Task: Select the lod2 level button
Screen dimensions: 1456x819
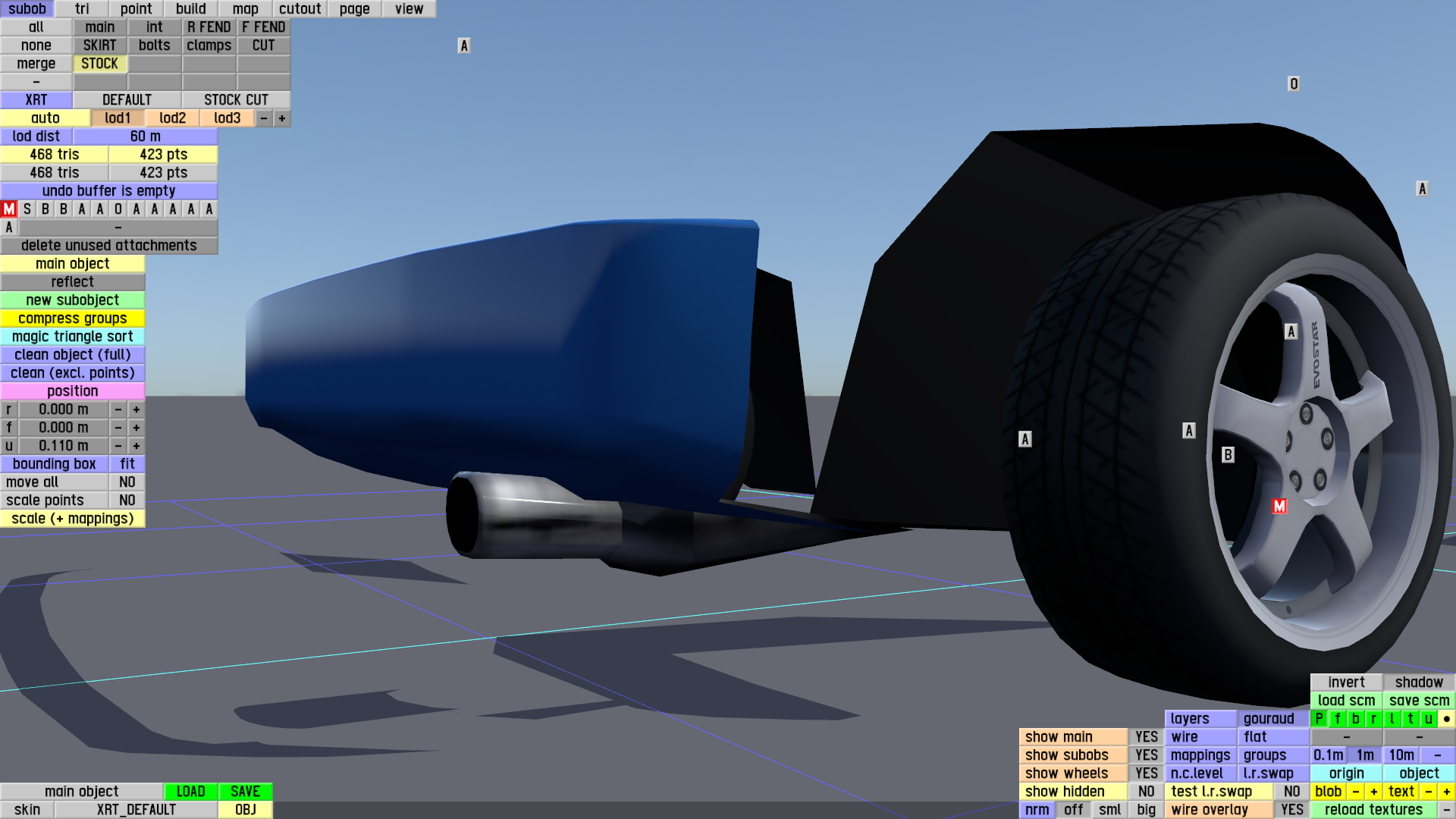Action: click(172, 118)
